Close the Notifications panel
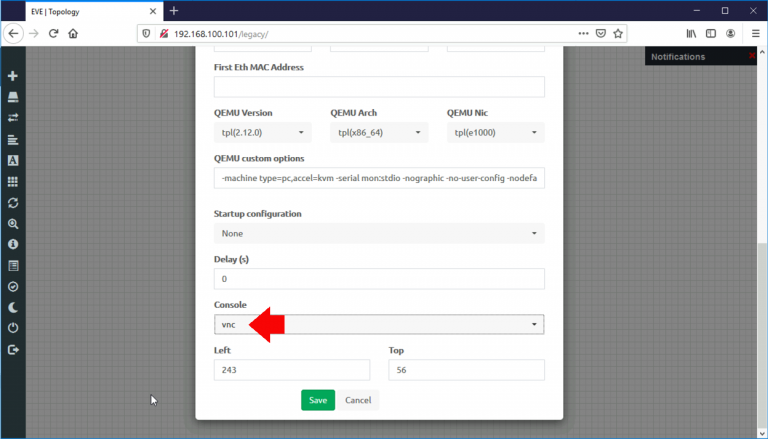768x439 pixels. point(752,56)
